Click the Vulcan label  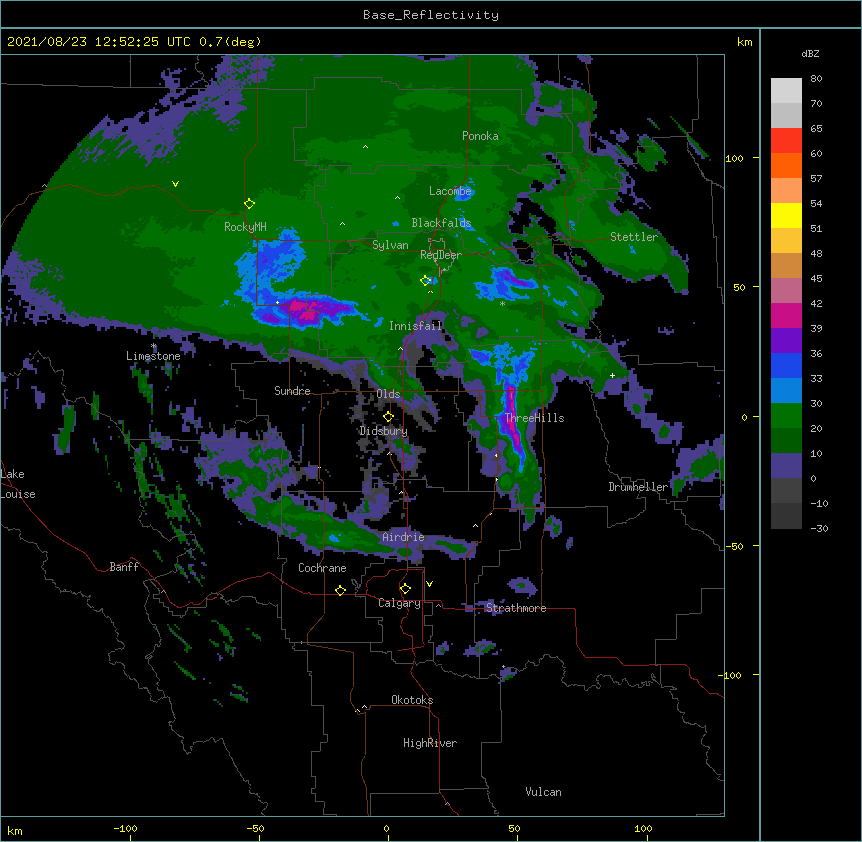pyautogui.click(x=543, y=792)
